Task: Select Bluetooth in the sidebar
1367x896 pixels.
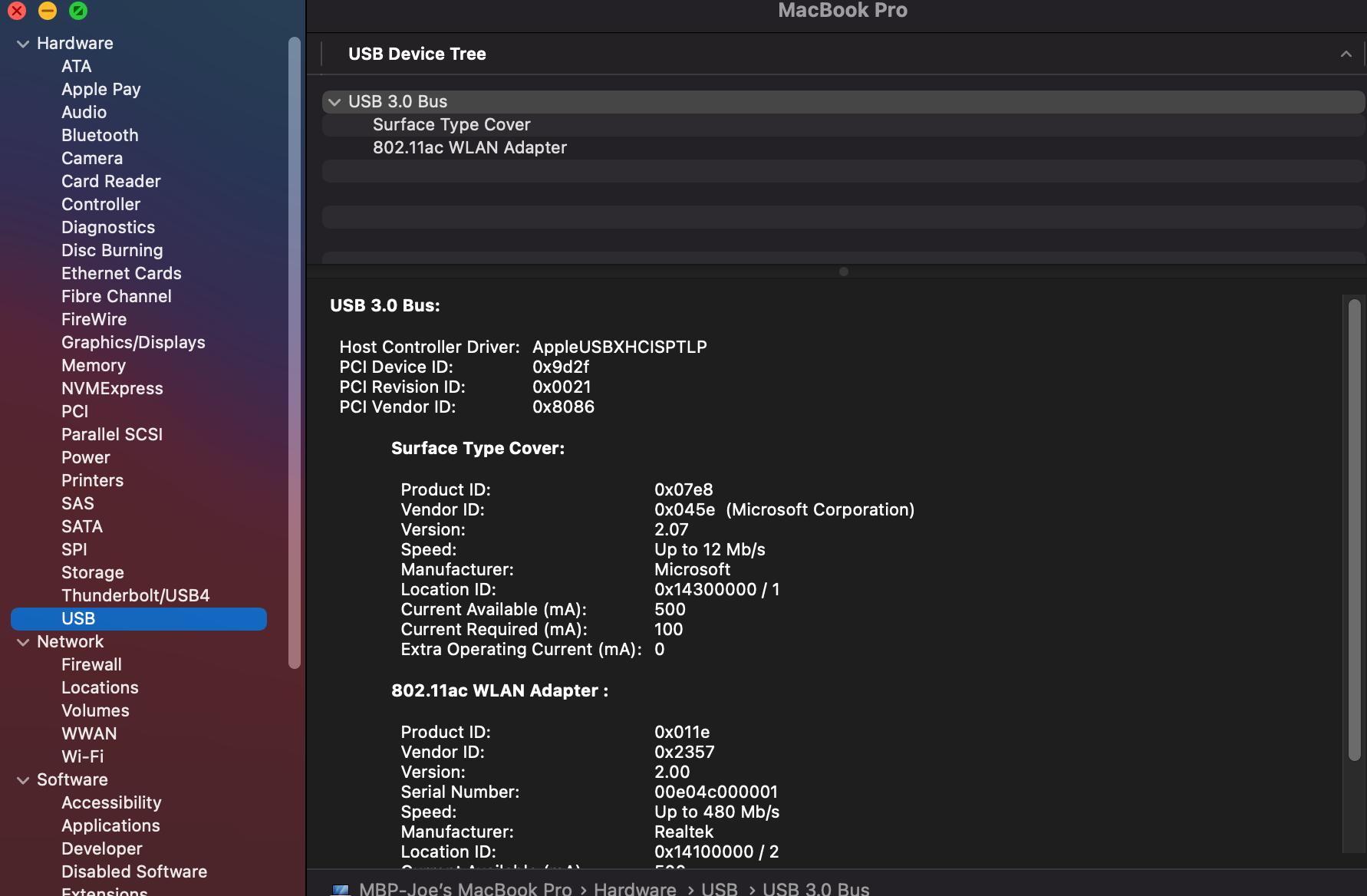Action: [100, 135]
